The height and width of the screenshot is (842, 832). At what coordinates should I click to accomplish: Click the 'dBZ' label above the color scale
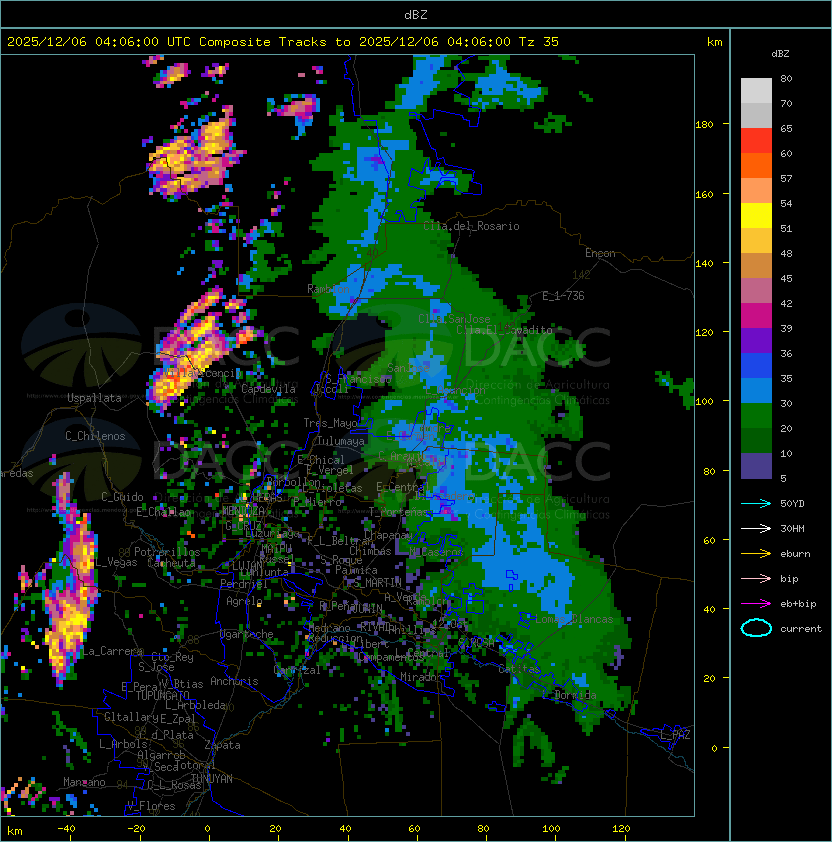tap(780, 54)
